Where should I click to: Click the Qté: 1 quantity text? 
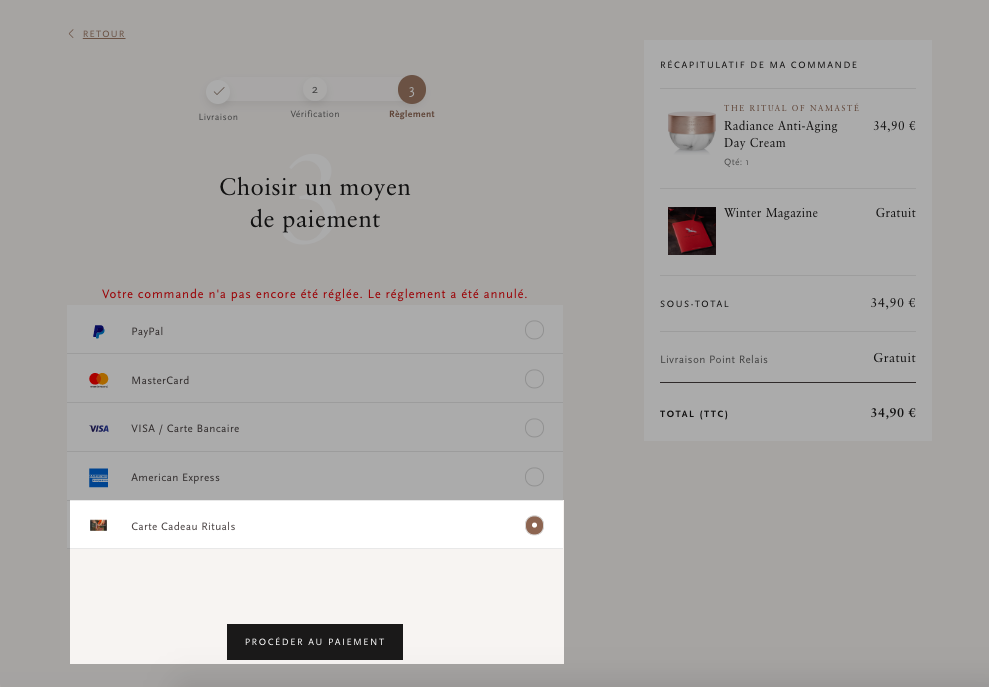click(736, 162)
